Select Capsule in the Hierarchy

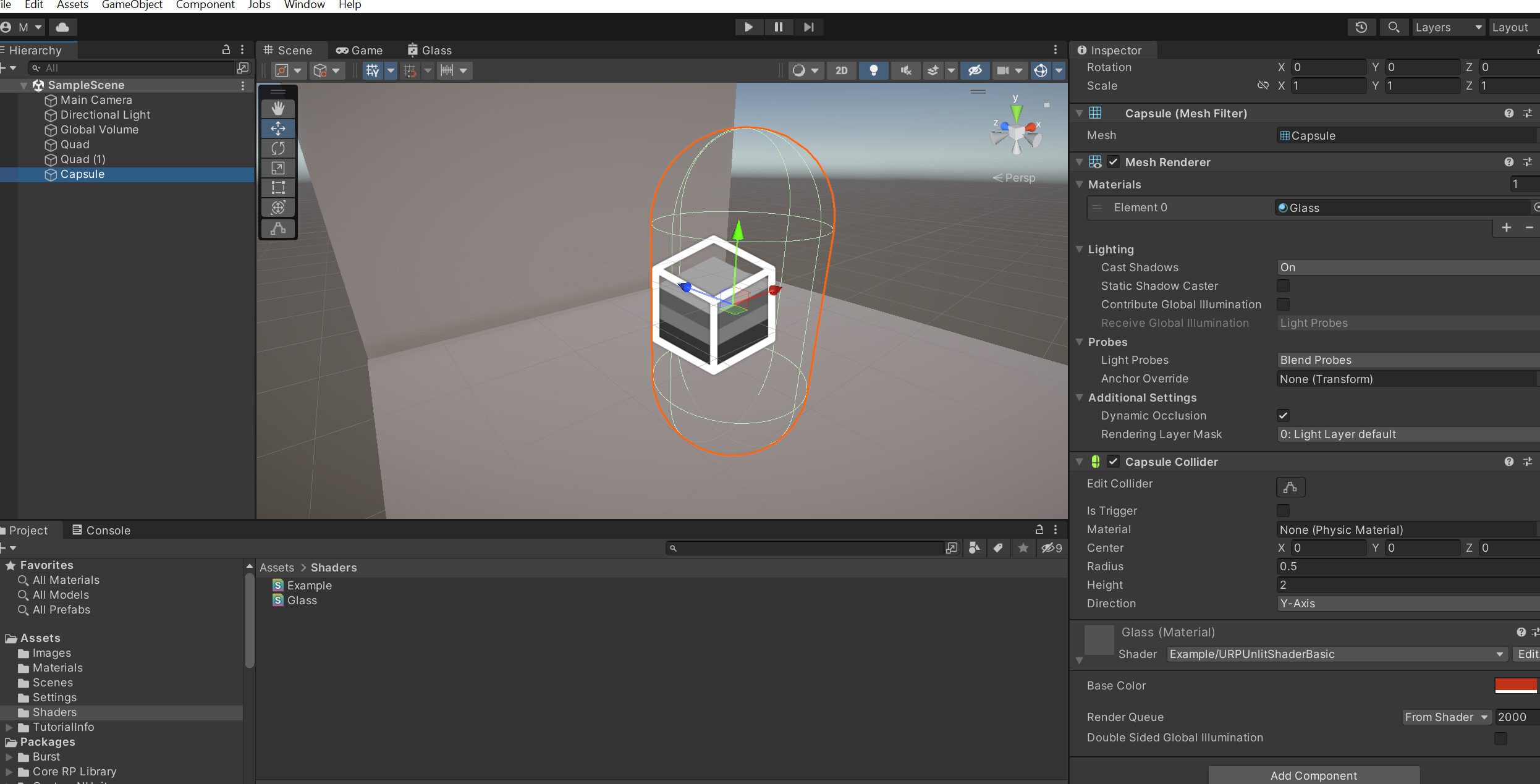coord(82,174)
